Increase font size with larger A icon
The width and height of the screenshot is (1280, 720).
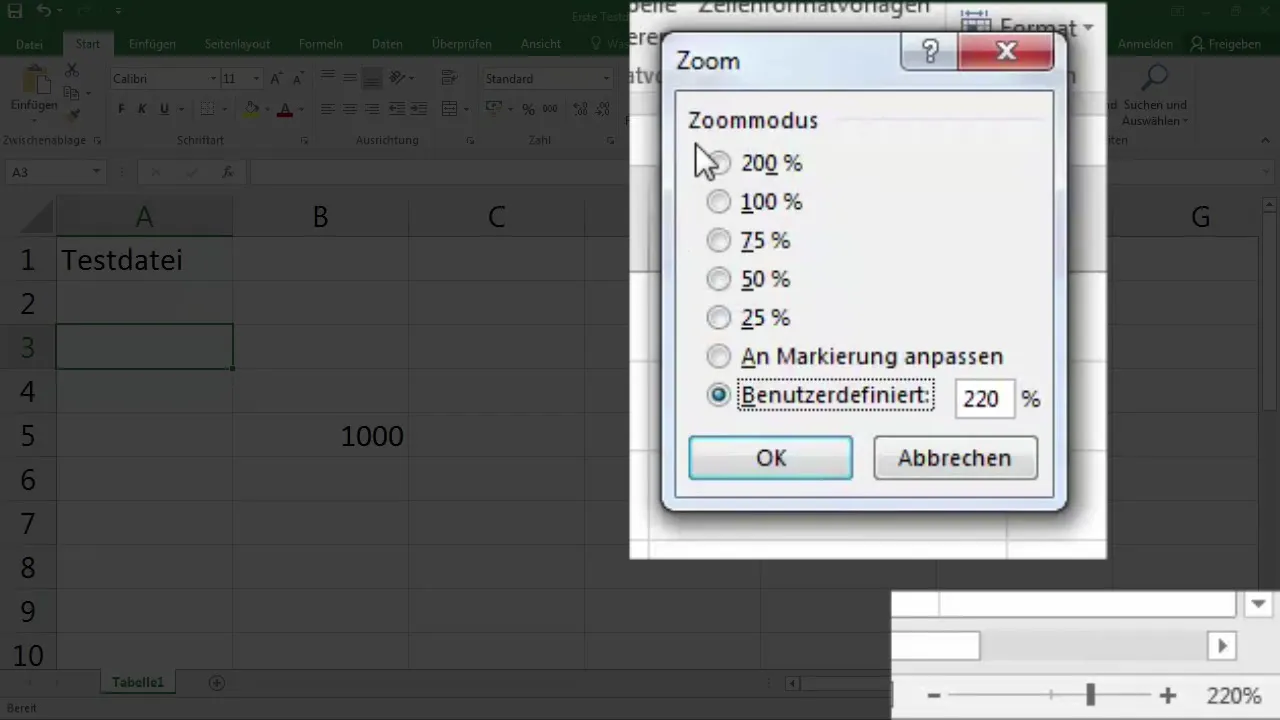click(275, 78)
